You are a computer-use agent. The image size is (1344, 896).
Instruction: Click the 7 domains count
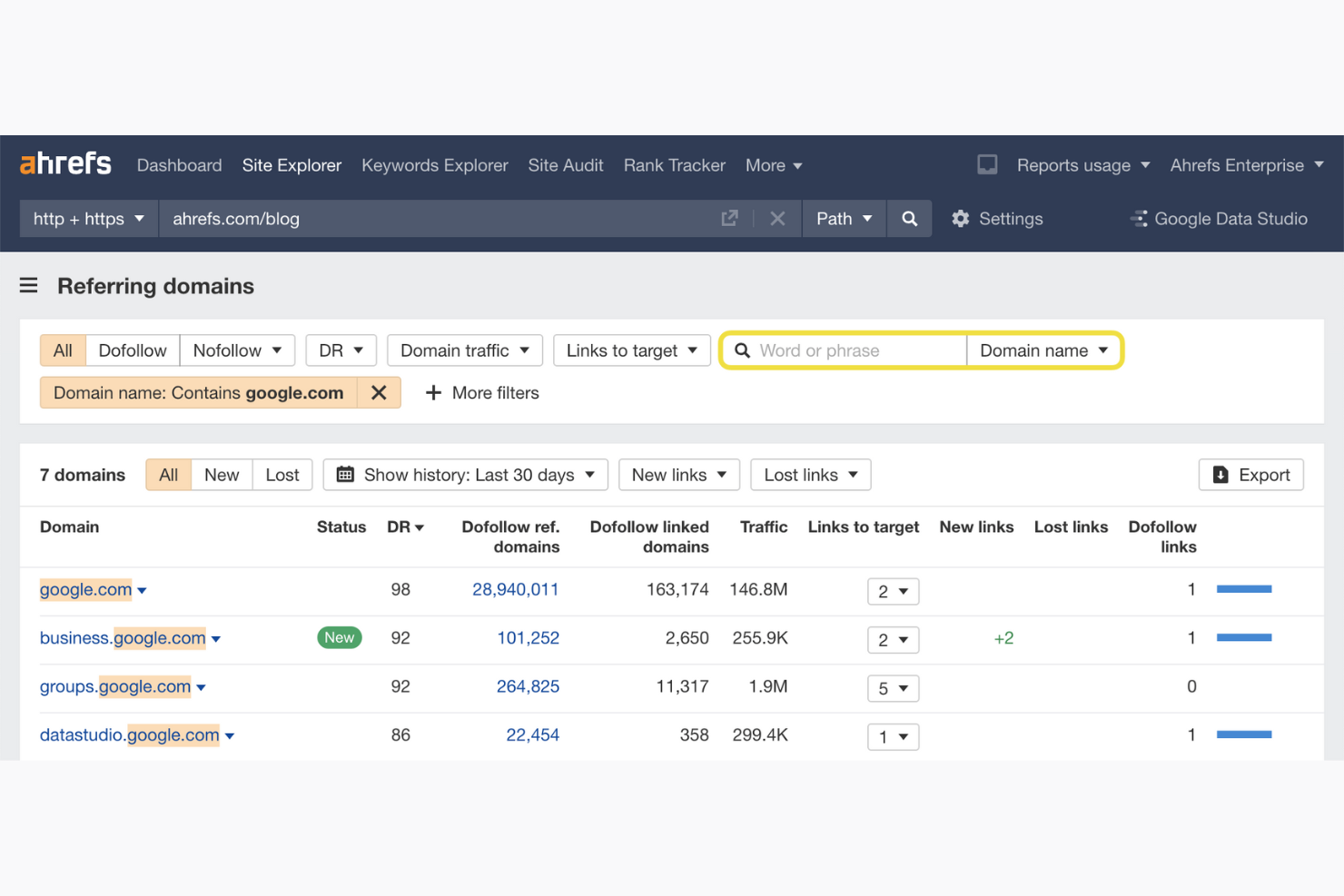[83, 475]
